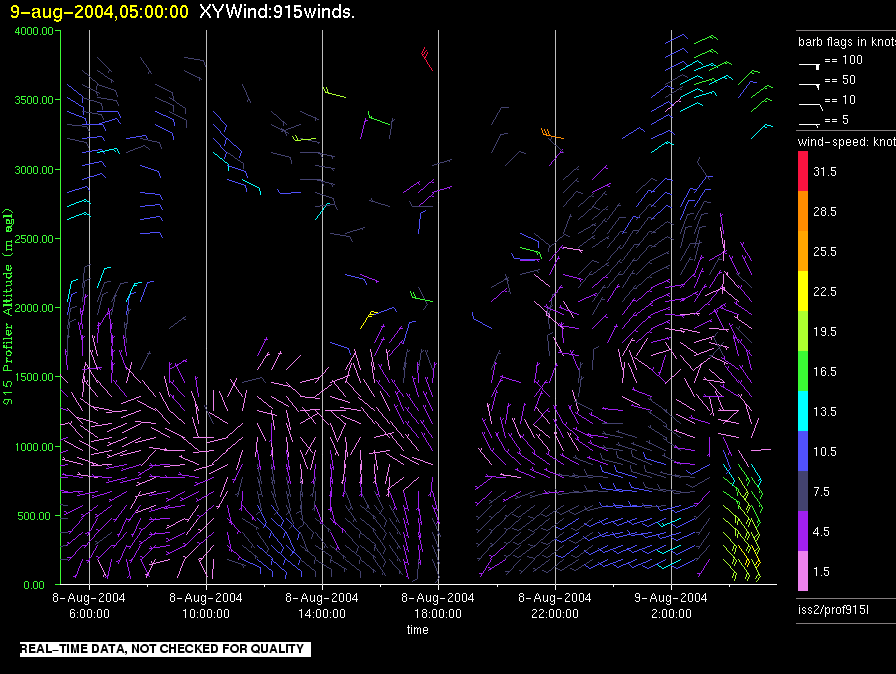Click the yellow-green 19.5 color swatch
The width and height of the screenshot is (896, 674).
(803, 331)
